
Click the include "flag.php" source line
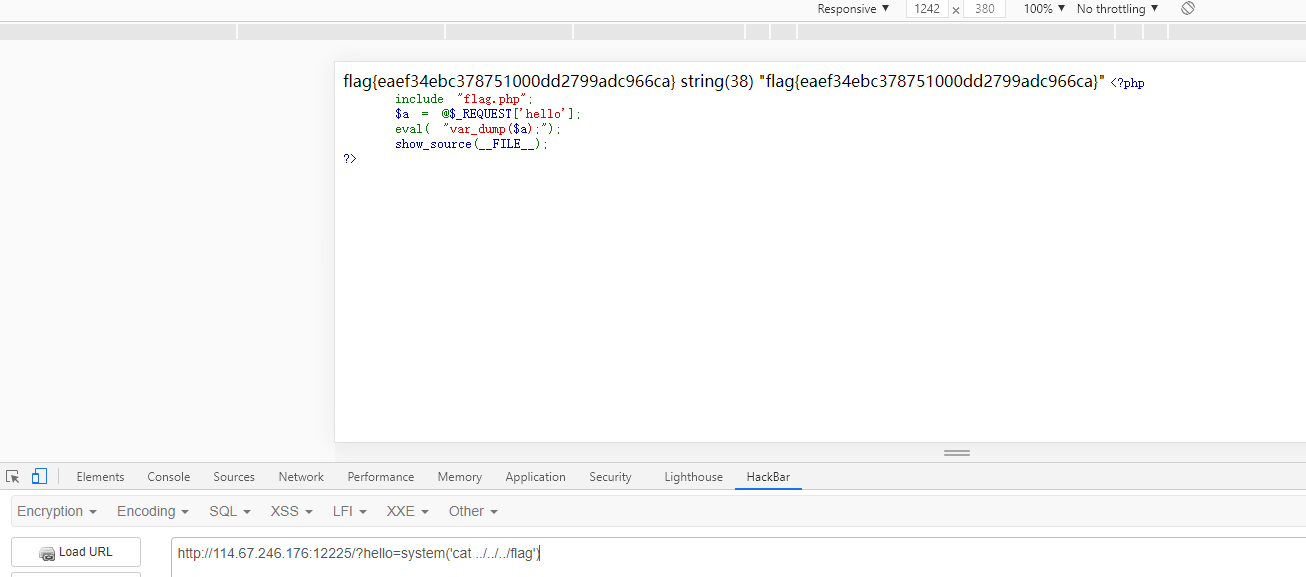464,99
